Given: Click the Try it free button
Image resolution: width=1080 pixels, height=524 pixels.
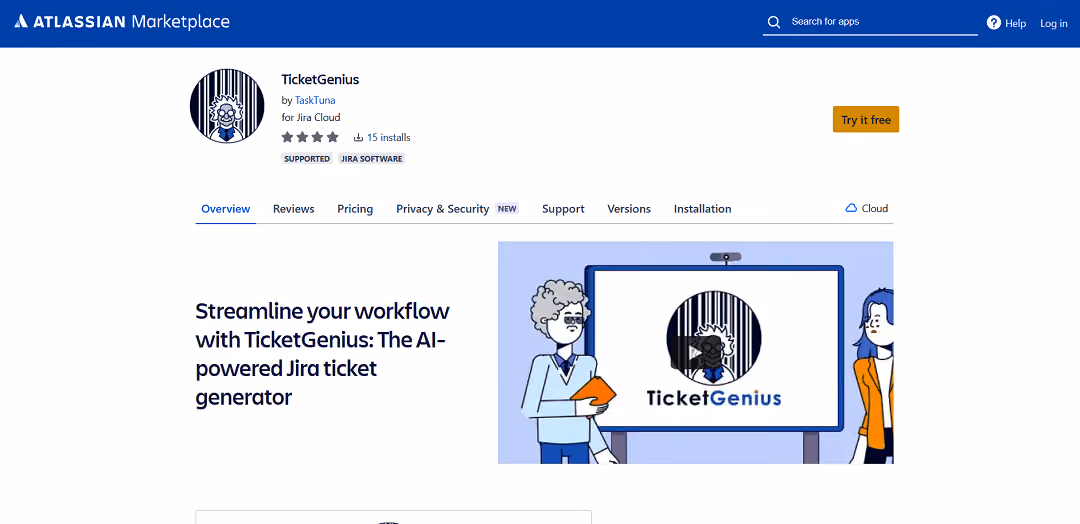Looking at the screenshot, I should (x=866, y=119).
